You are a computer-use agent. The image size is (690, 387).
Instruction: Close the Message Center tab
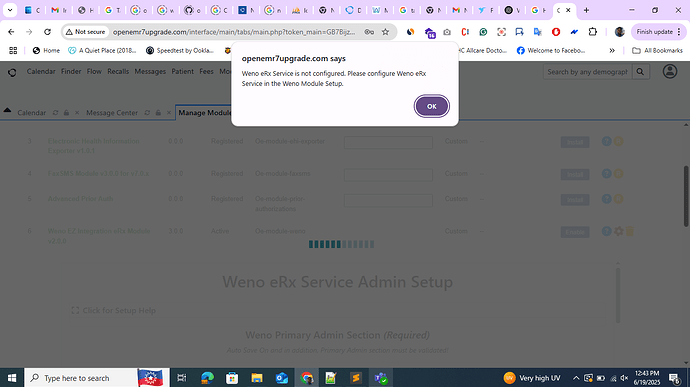click(x=169, y=113)
